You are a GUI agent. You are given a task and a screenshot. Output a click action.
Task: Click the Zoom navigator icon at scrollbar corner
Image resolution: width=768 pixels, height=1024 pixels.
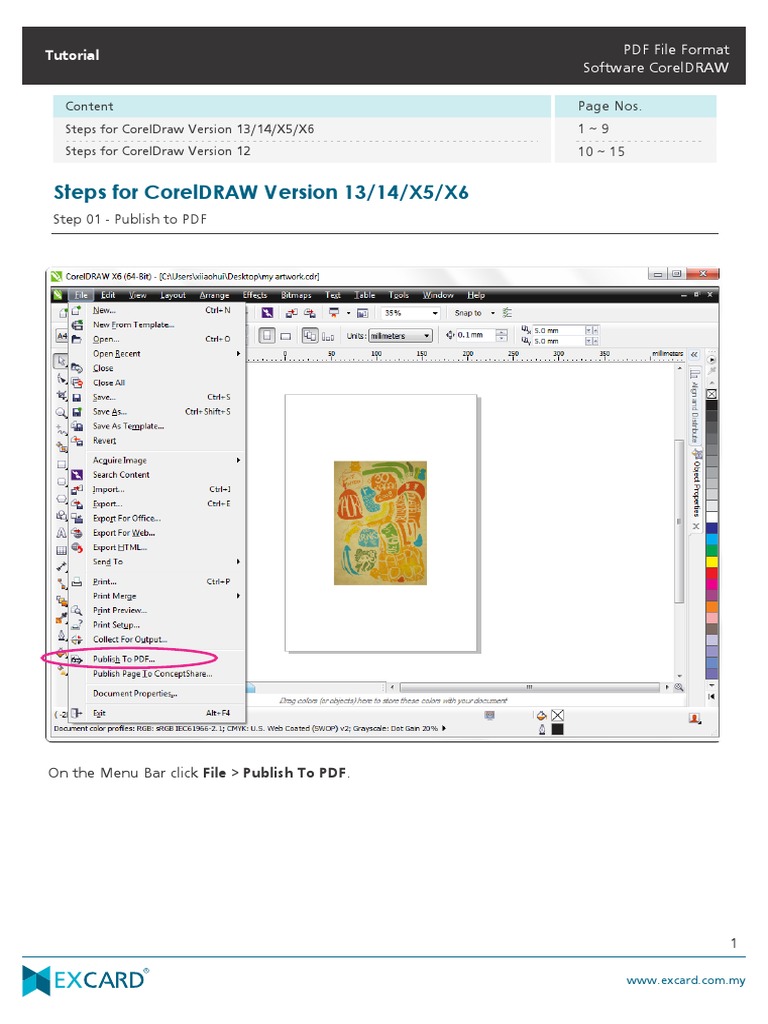(x=679, y=687)
